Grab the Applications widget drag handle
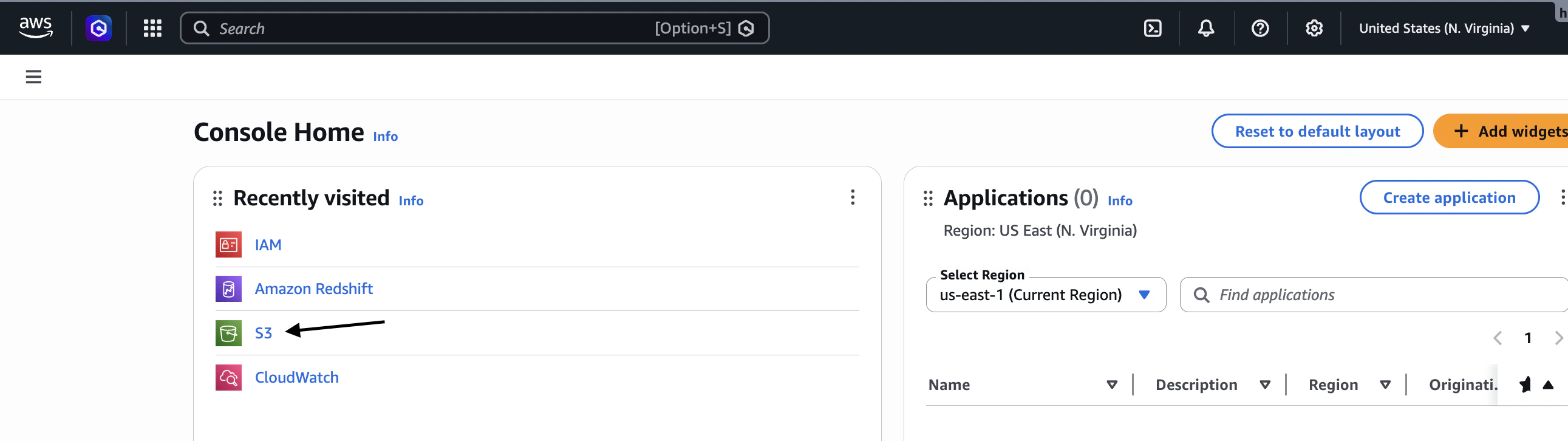1568x441 pixels. [928, 199]
